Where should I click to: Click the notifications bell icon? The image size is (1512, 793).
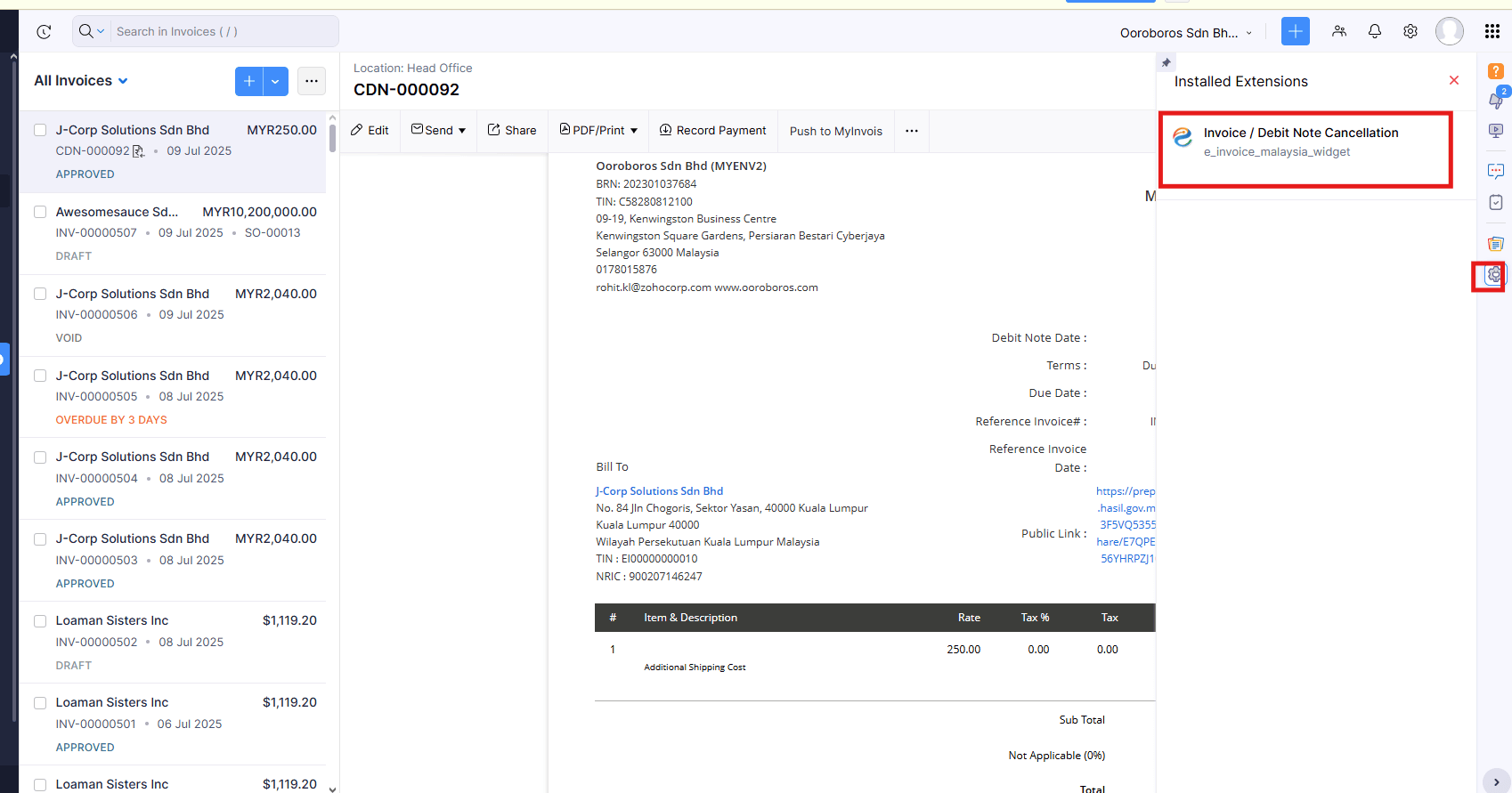tap(1375, 31)
